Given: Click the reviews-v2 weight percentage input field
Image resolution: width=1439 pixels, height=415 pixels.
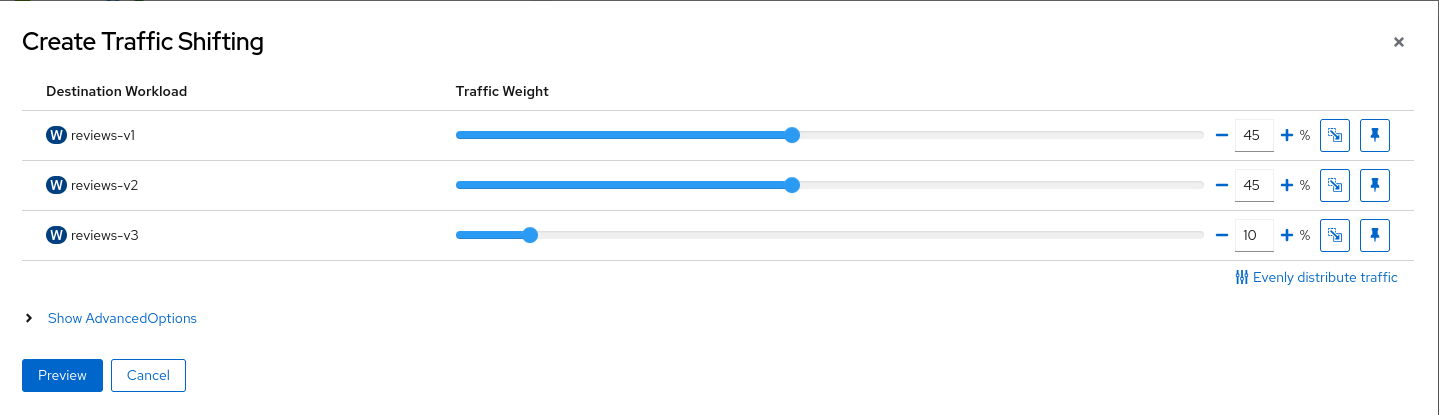Looking at the screenshot, I should (1254, 185).
